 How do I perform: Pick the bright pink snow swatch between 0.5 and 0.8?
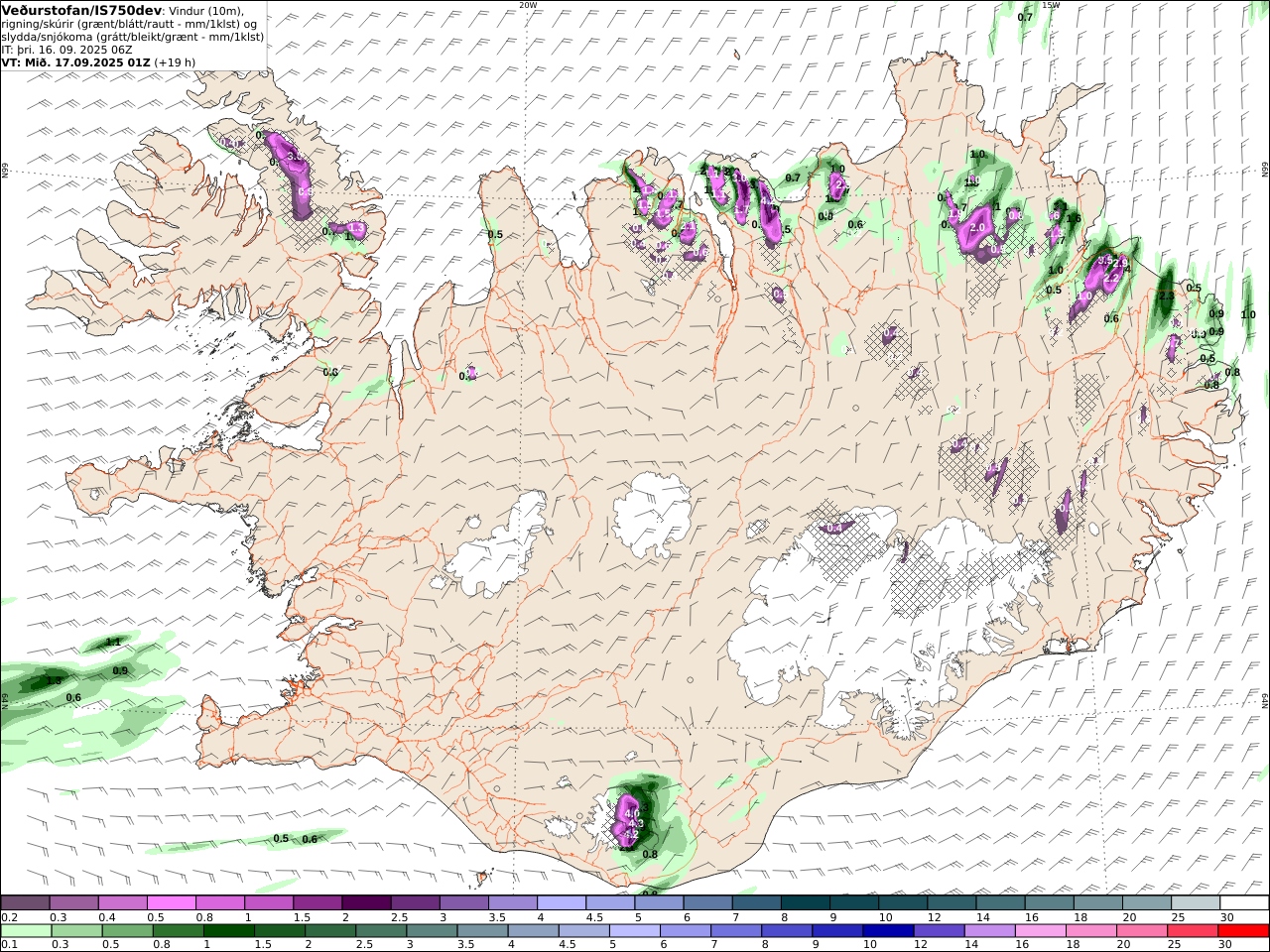(171, 902)
